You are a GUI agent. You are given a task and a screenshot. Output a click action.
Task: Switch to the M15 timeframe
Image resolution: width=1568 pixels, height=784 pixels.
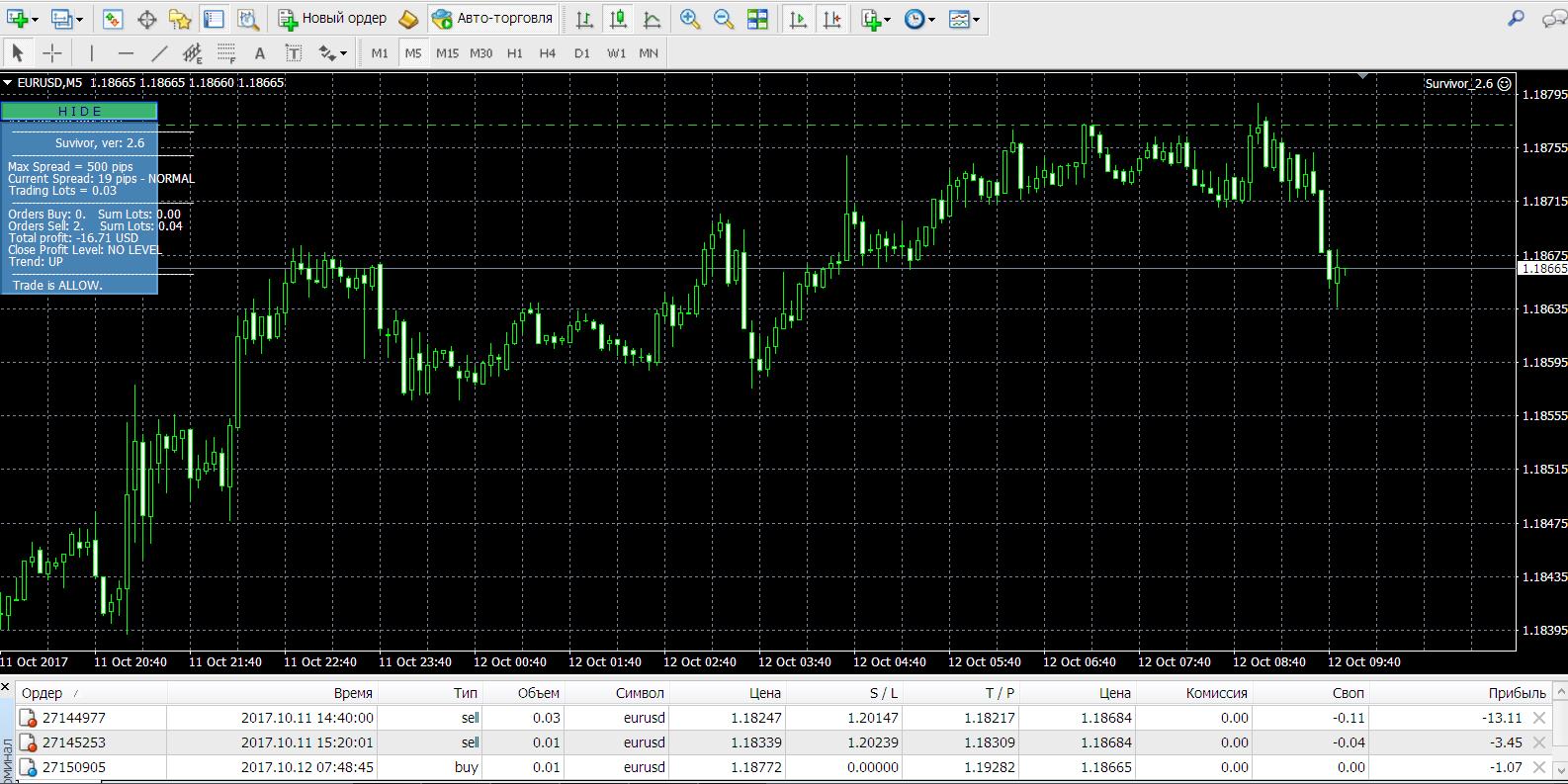(447, 53)
